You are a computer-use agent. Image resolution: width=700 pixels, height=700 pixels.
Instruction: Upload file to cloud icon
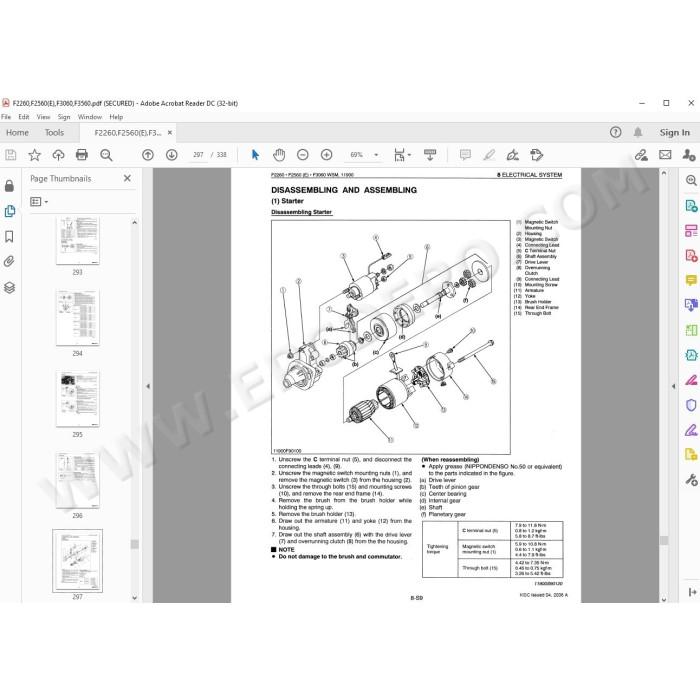click(x=58, y=155)
